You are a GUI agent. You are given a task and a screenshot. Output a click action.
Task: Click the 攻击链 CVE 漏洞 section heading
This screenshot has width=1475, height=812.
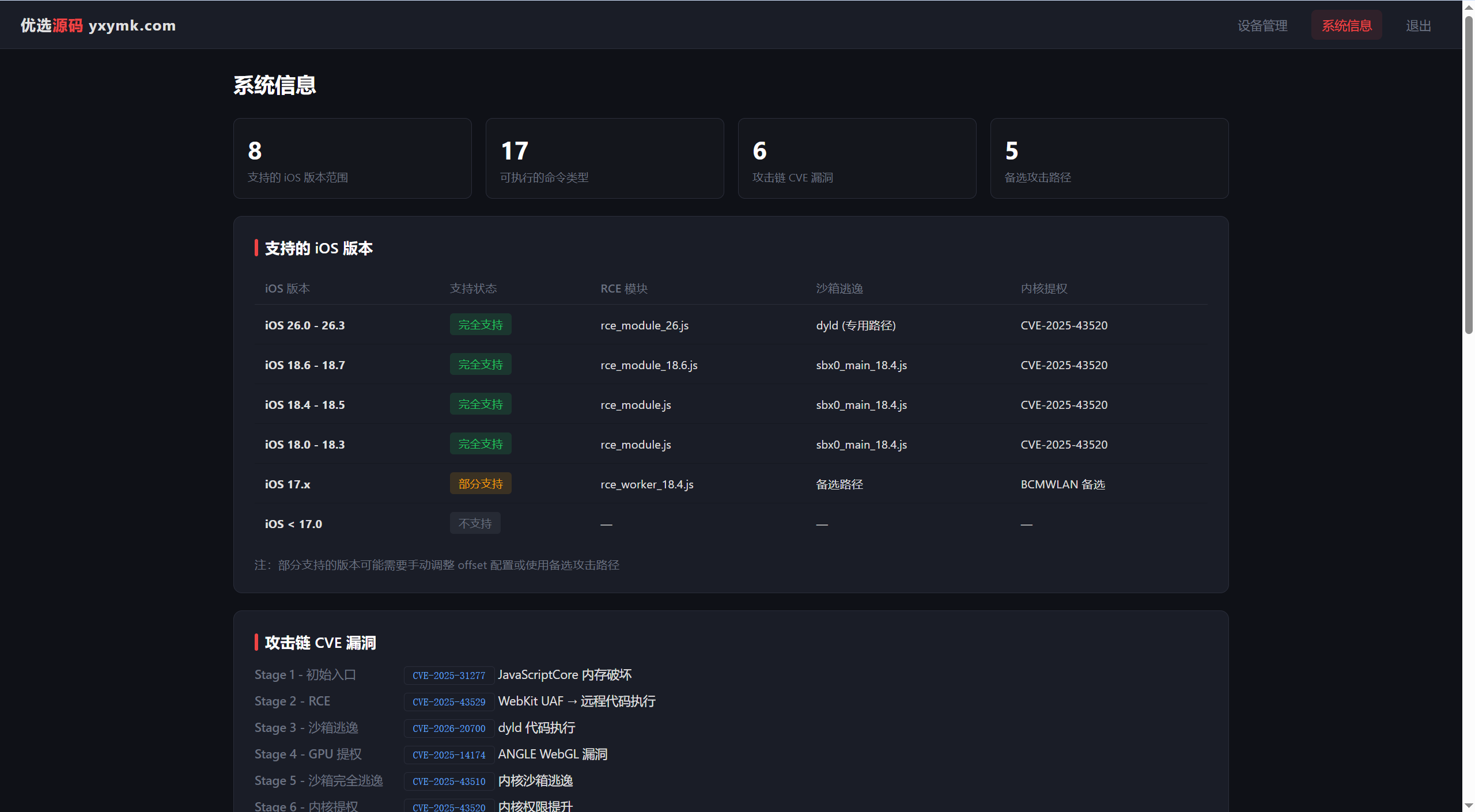coord(320,643)
